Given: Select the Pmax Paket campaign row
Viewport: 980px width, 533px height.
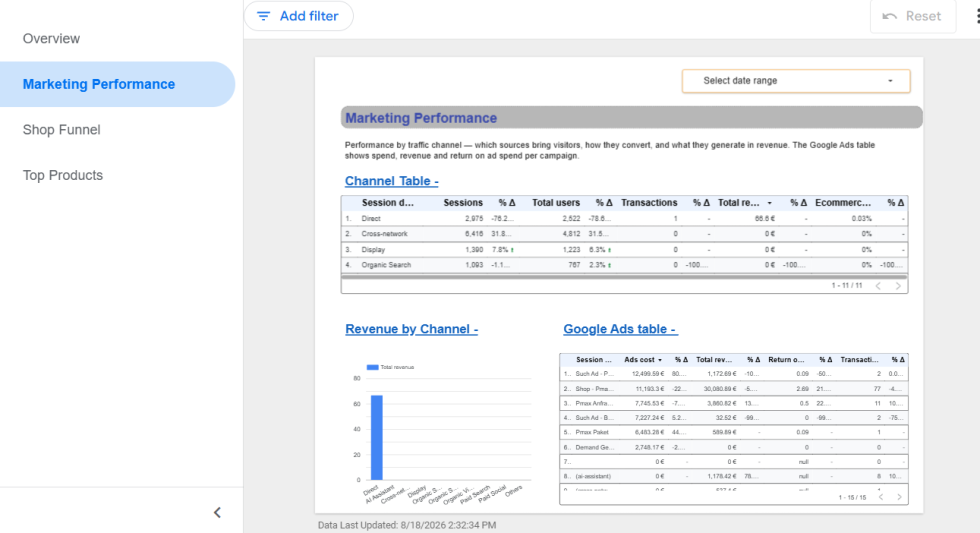Looking at the screenshot, I should [x=733, y=432].
